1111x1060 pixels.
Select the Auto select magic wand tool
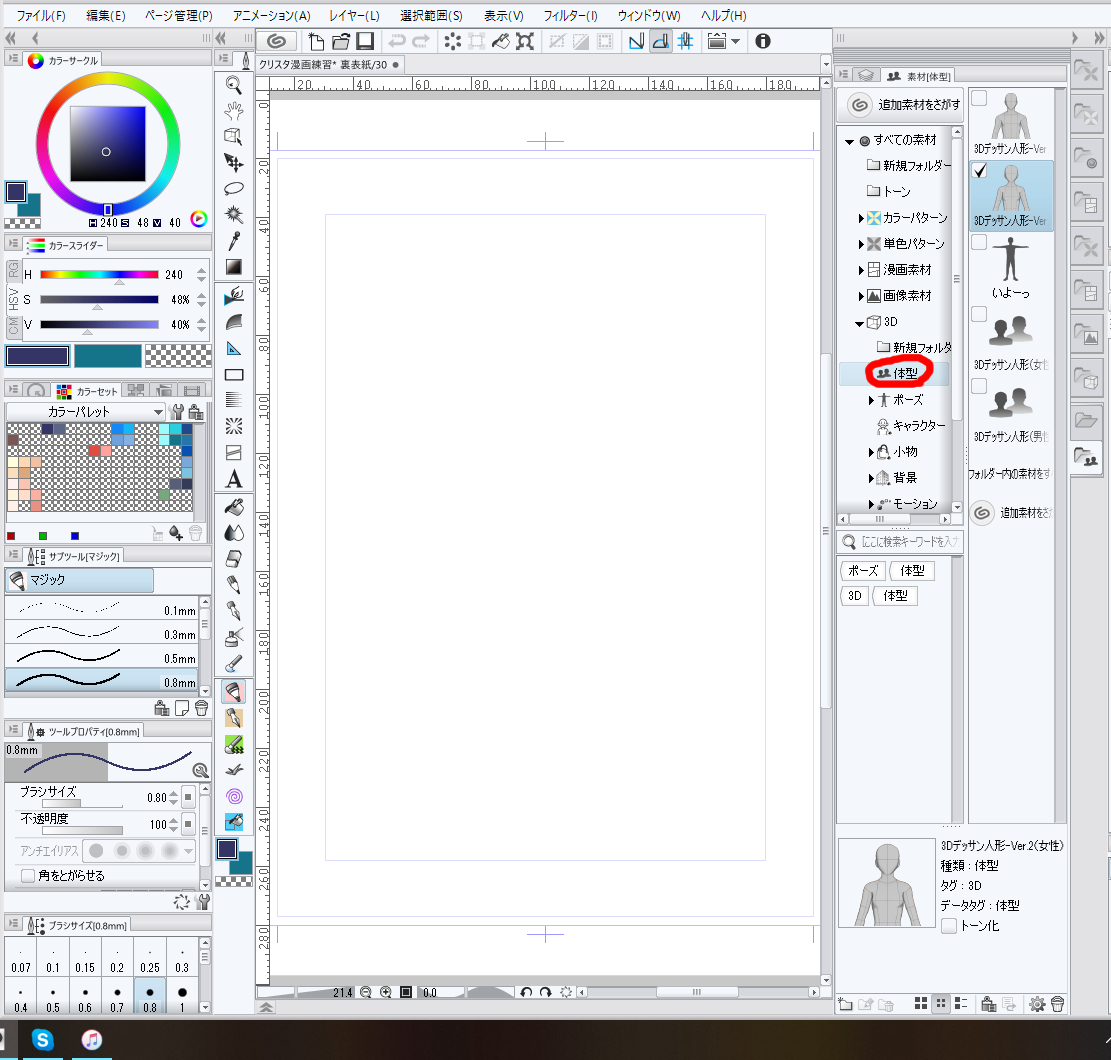tap(234, 214)
